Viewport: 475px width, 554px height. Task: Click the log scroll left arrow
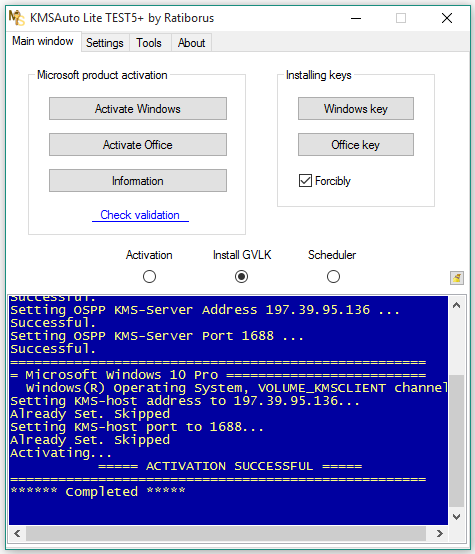(x=17, y=533)
